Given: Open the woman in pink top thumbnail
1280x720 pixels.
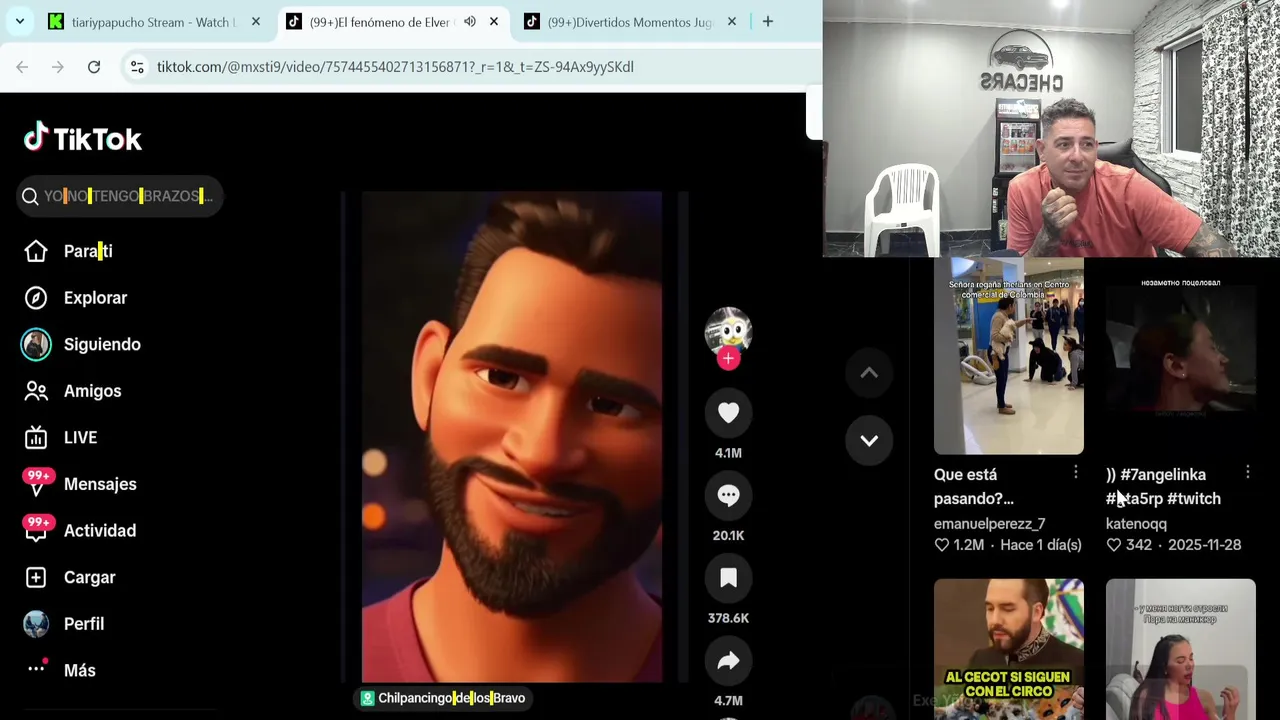Looking at the screenshot, I should click(x=1180, y=649).
